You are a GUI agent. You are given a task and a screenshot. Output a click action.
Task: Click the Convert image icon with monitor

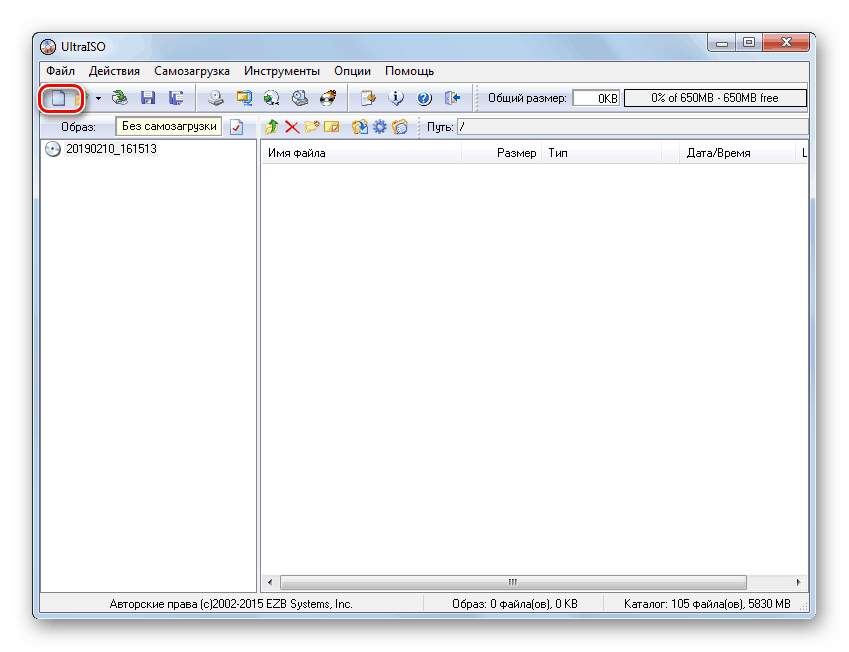(244, 98)
